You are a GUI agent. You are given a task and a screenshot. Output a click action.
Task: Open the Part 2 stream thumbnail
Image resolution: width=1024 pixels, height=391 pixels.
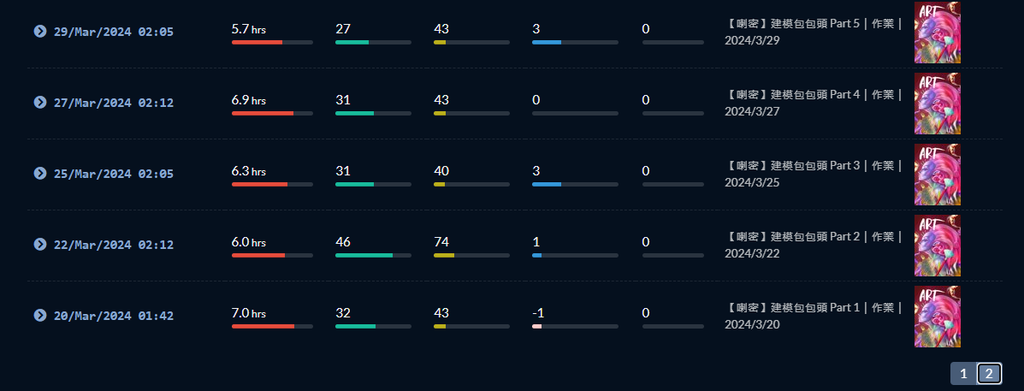tap(937, 245)
